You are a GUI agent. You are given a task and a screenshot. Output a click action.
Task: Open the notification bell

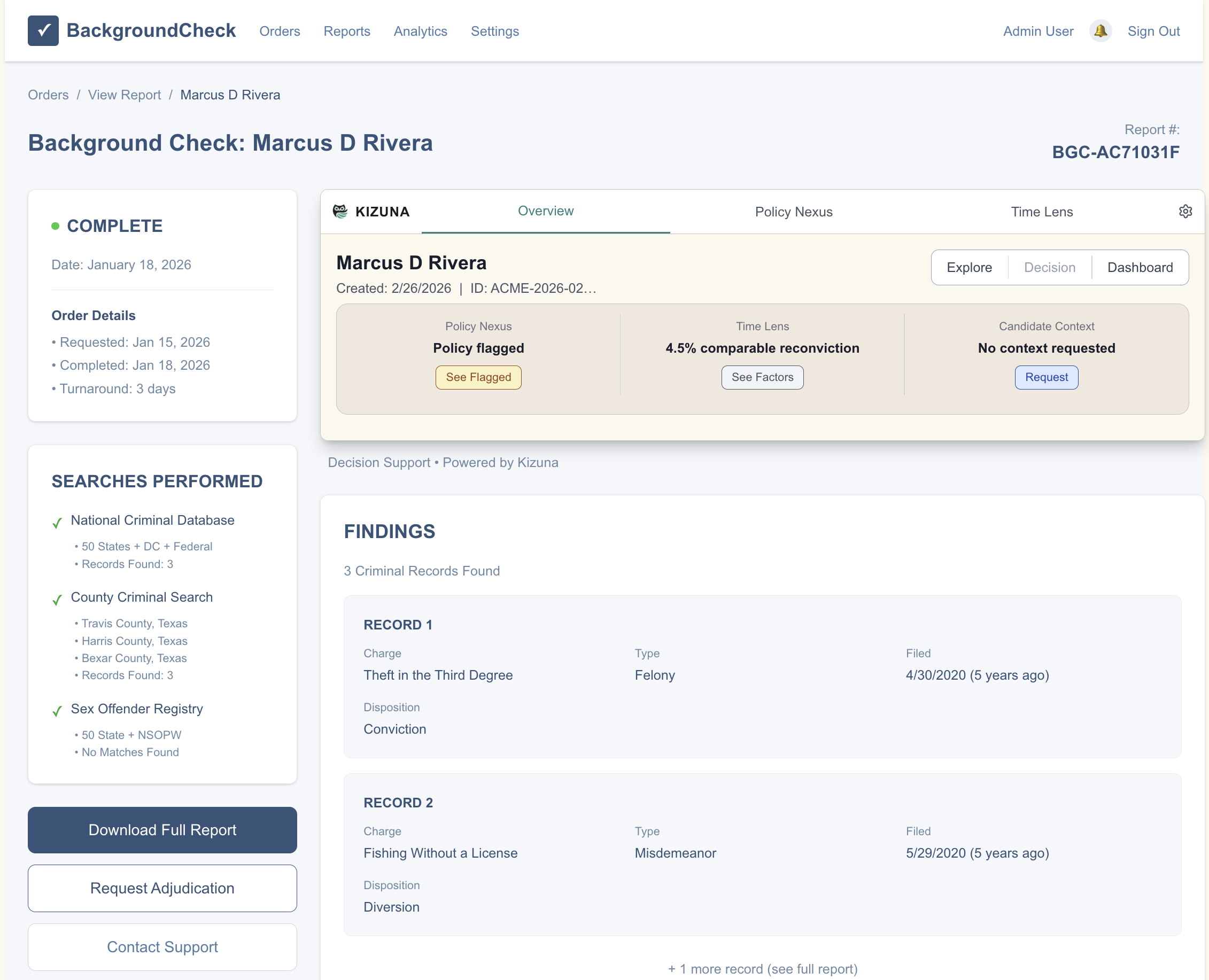tap(1100, 30)
